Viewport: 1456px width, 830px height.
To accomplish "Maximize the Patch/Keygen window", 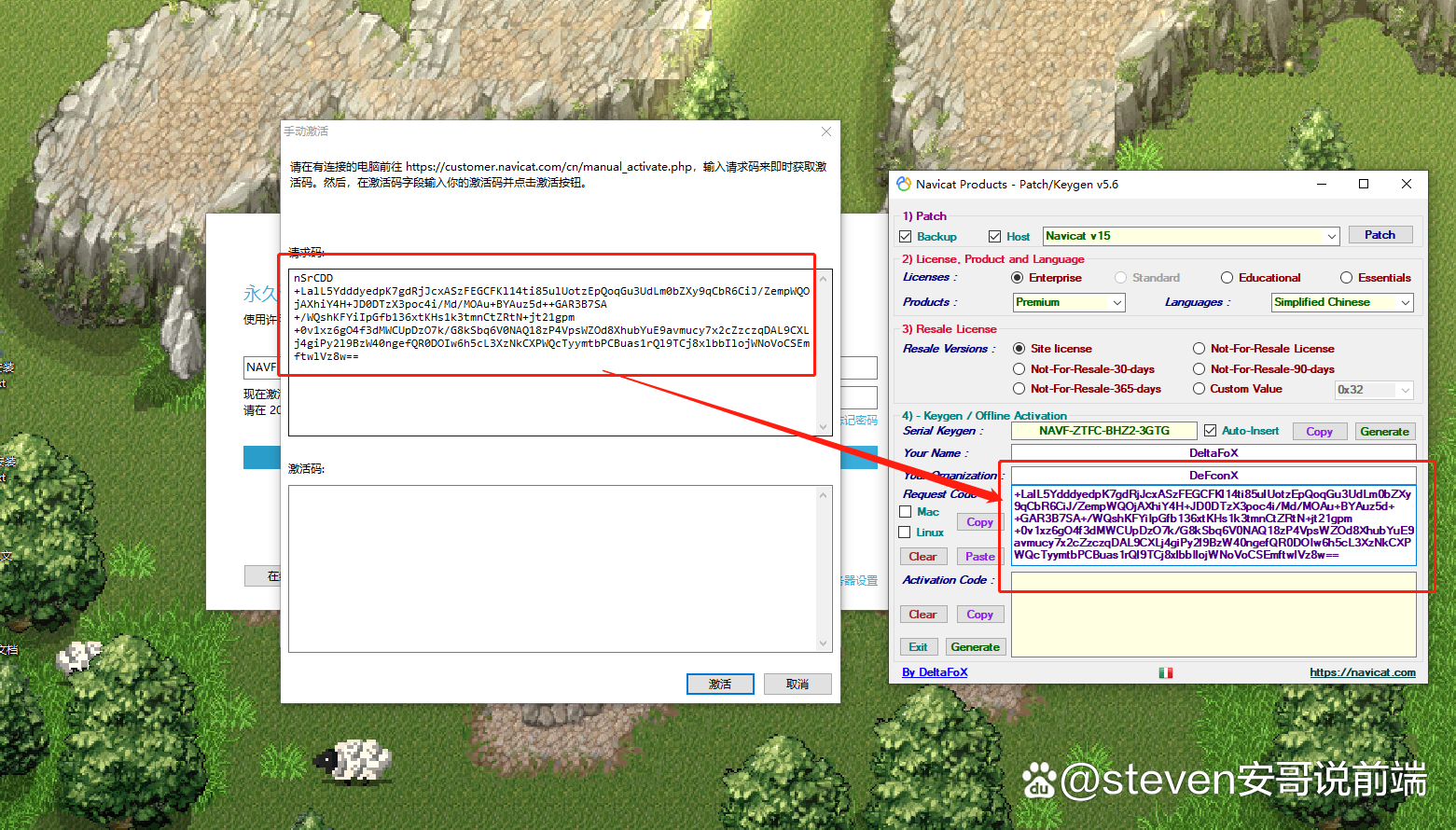I will 1364,184.
